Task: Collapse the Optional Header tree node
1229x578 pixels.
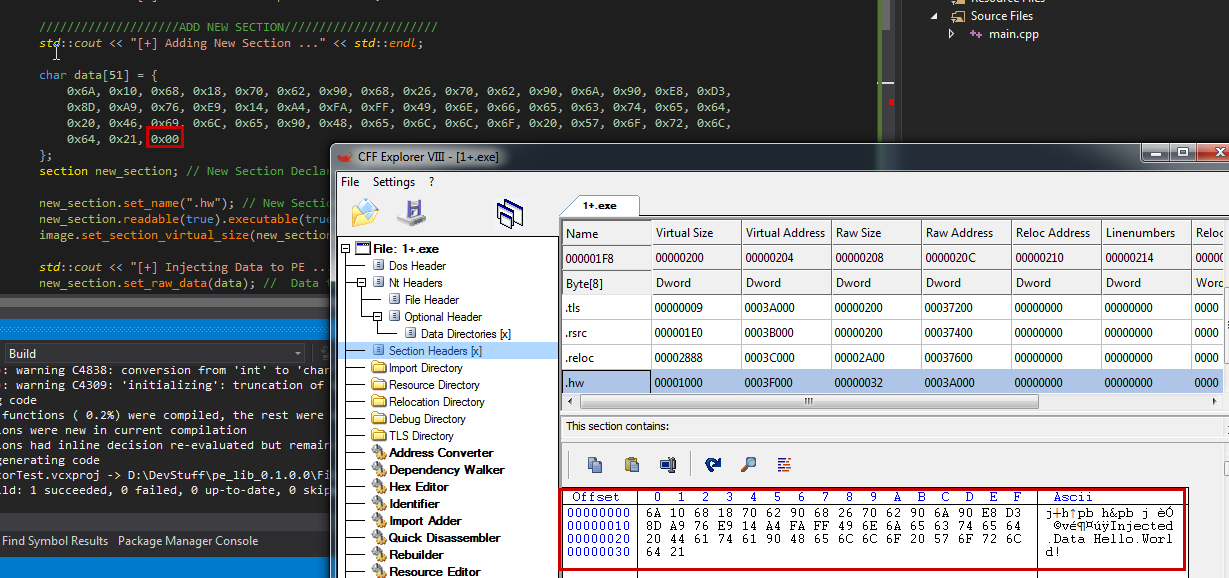Action: [378, 317]
